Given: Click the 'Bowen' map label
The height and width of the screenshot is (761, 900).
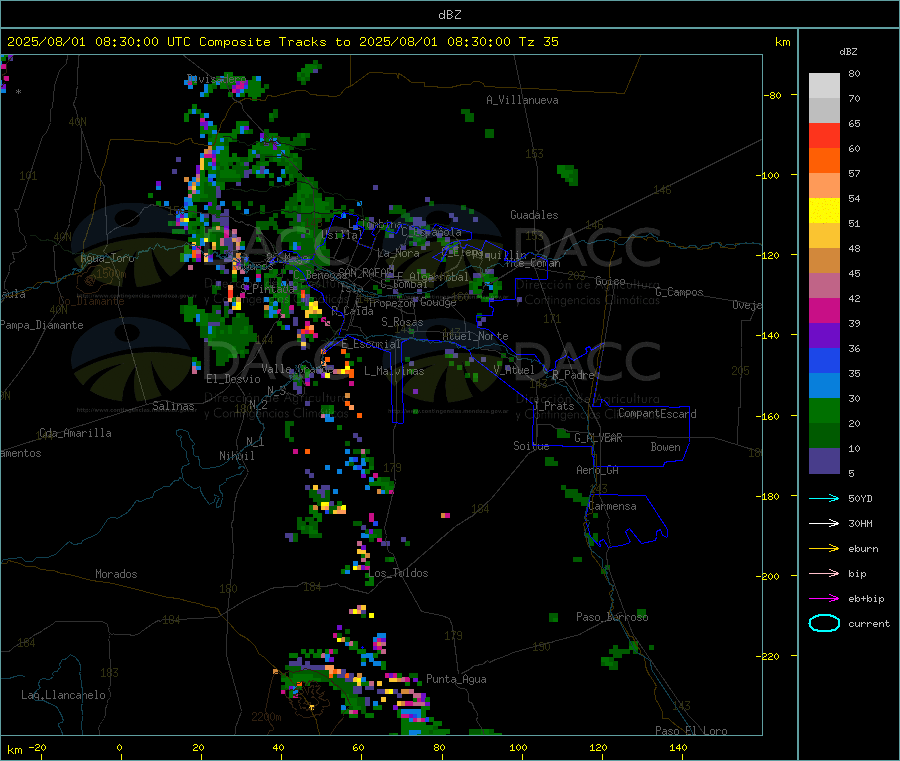Looking at the screenshot, I should [x=665, y=447].
